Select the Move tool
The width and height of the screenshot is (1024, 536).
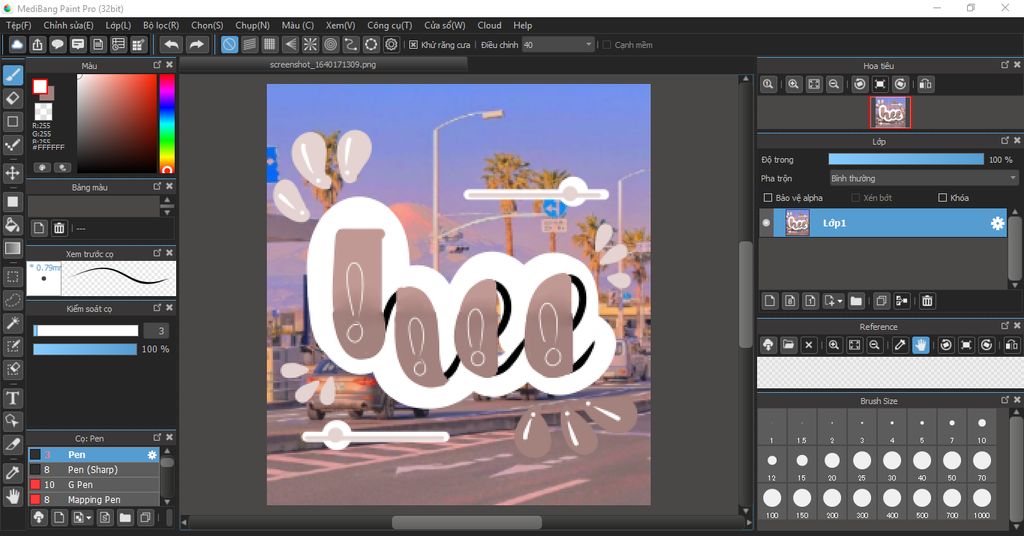(x=12, y=173)
